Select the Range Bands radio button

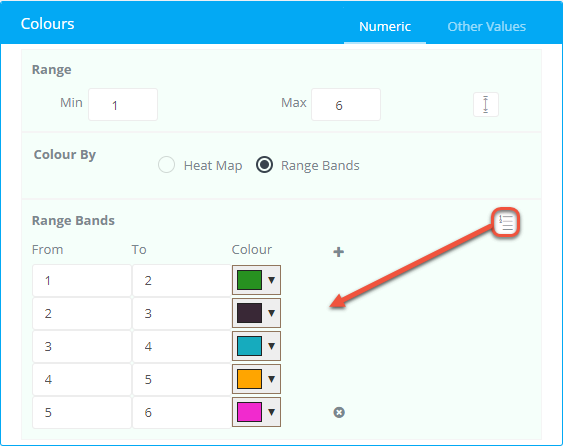coord(264,165)
